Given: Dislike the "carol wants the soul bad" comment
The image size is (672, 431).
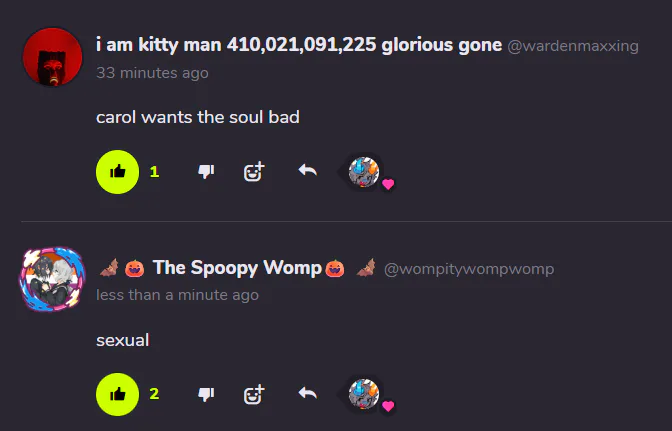Looking at the screenshot, I should [206, 172].
